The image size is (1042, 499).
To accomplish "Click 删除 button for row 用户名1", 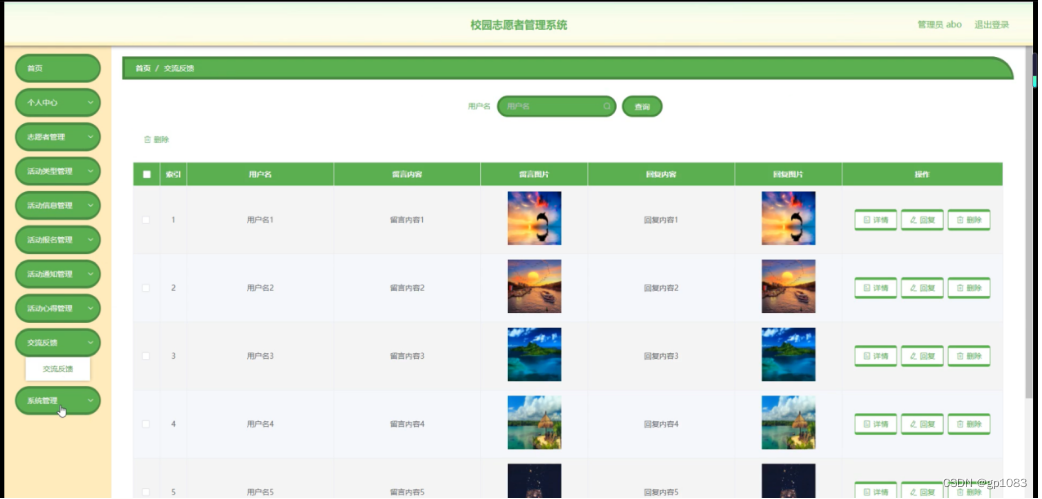I will [968, 220].
